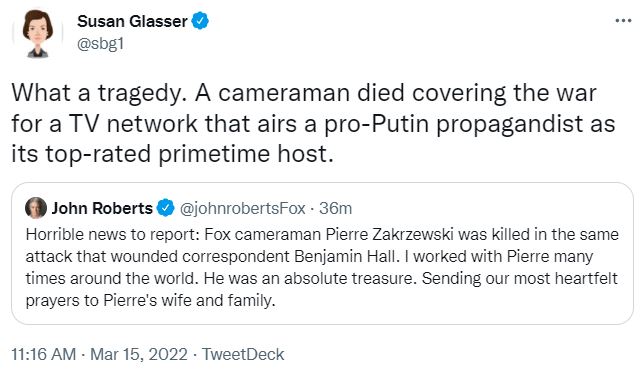Screen dimensions: 642x370
Task: Open the three-dot more options menu
Action: [623, 20]
